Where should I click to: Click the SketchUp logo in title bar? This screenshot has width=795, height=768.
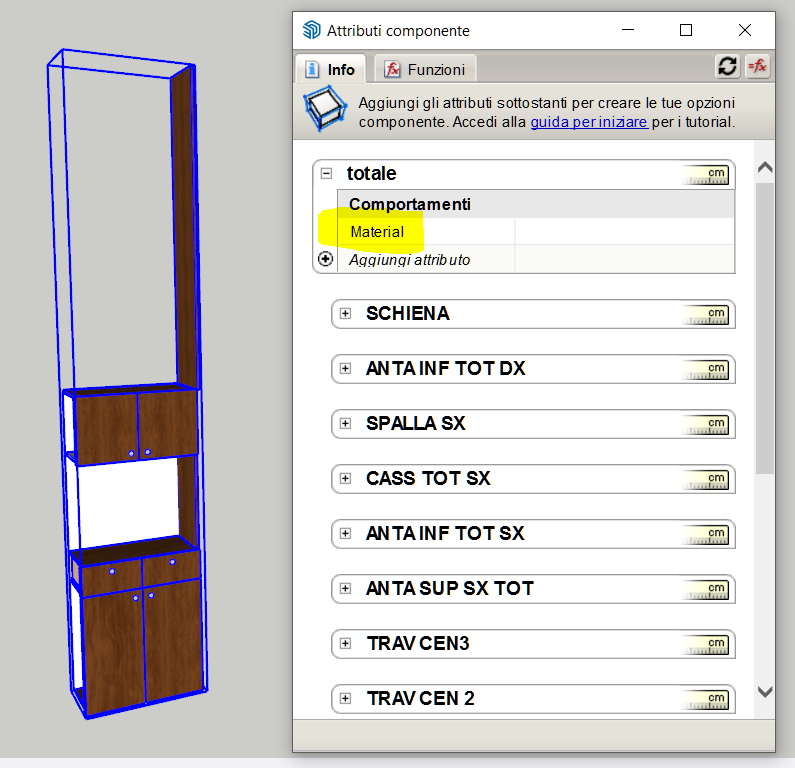tap(311, 30)
